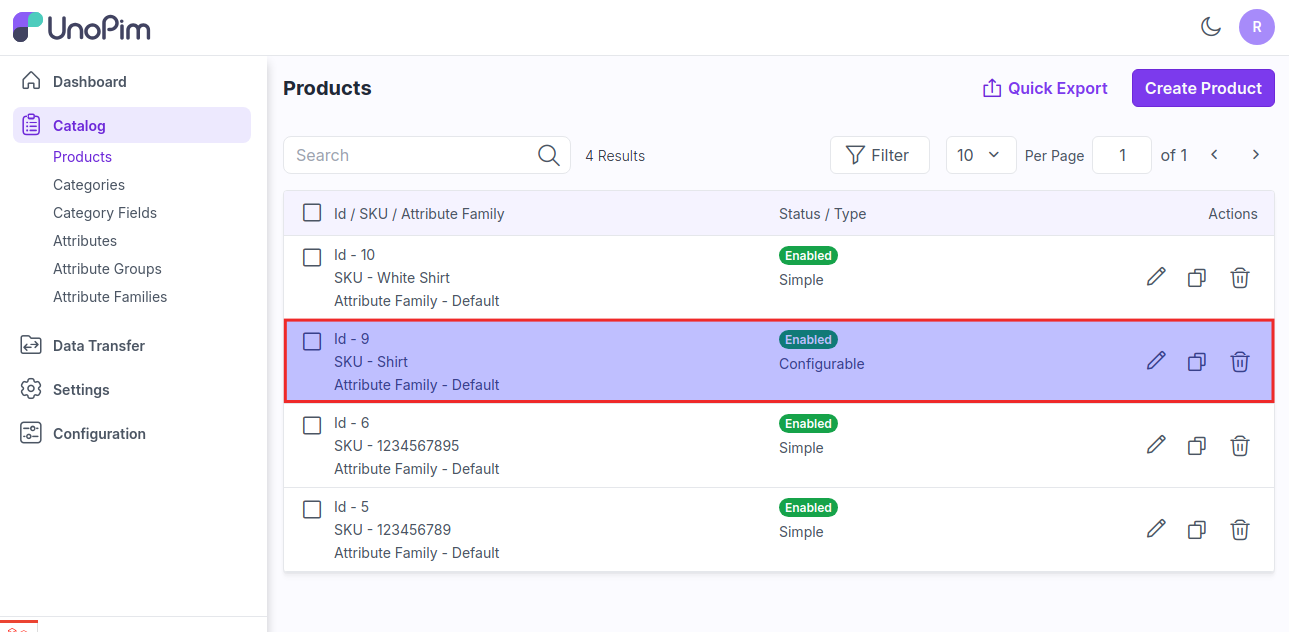Edit the product with Id 6
The image size is (1289, 632).
(x=1156, y=446)
